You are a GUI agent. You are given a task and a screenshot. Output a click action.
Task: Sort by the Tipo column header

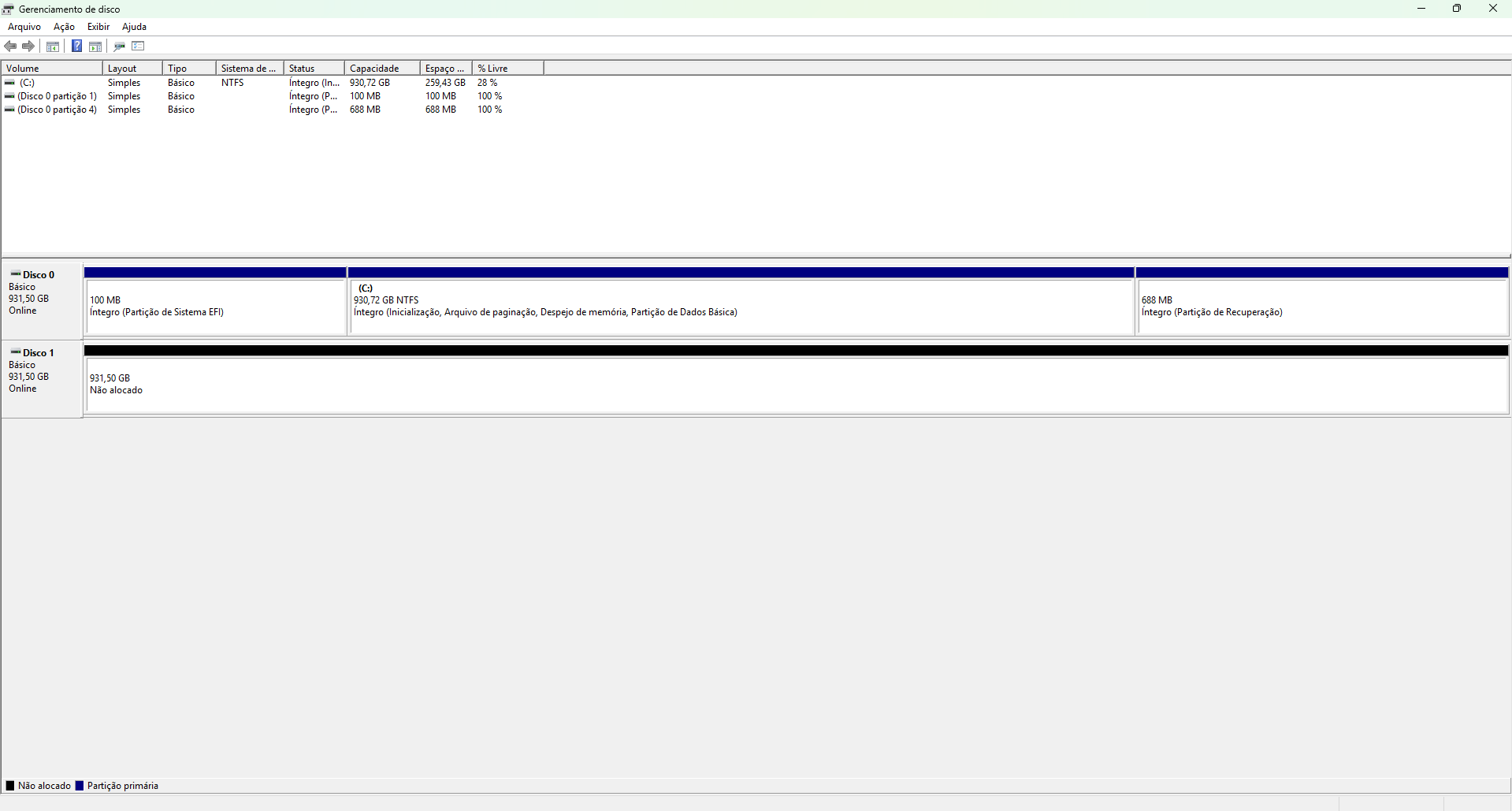189,69
